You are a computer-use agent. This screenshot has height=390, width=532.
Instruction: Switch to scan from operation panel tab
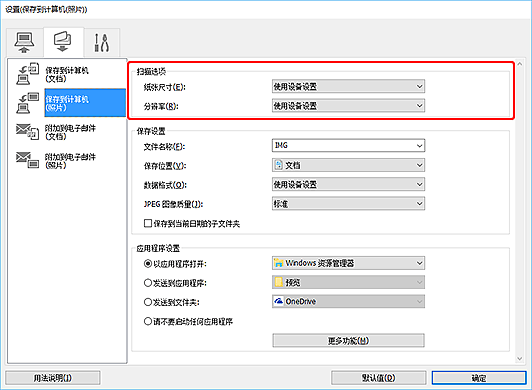click(x=63, y=41)
